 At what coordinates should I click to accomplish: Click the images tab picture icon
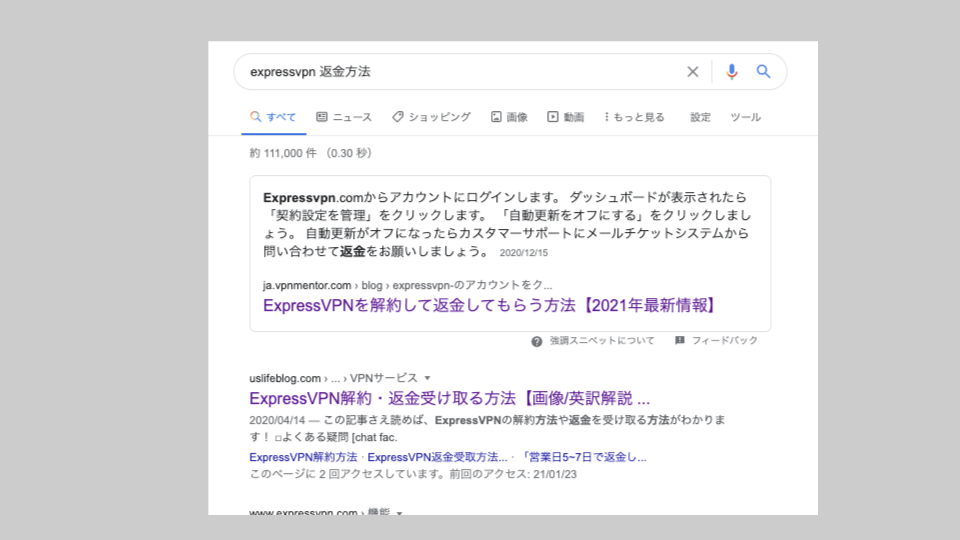(496, 116)
